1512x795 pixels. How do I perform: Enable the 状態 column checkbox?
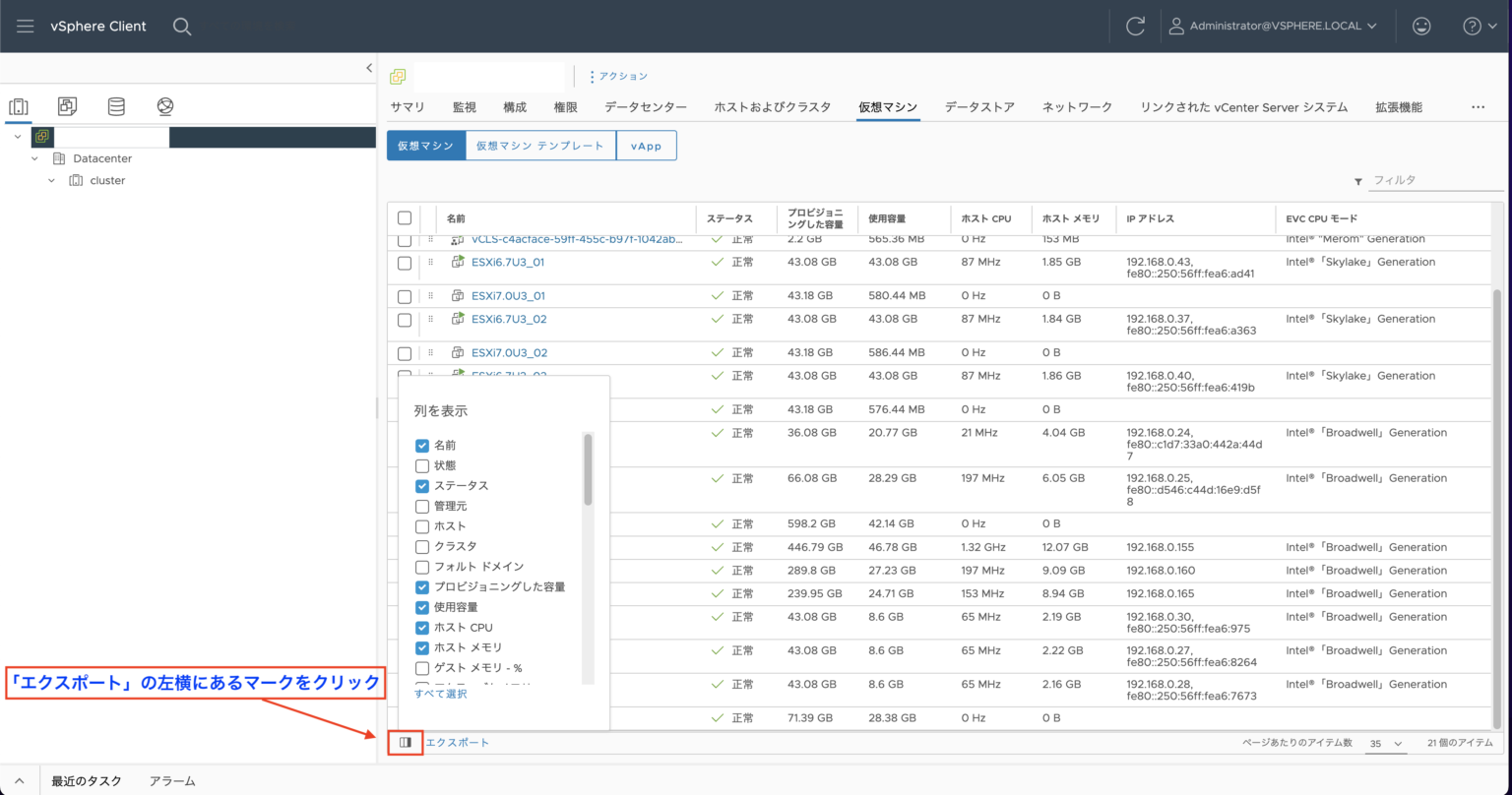(x=422, y=464)
